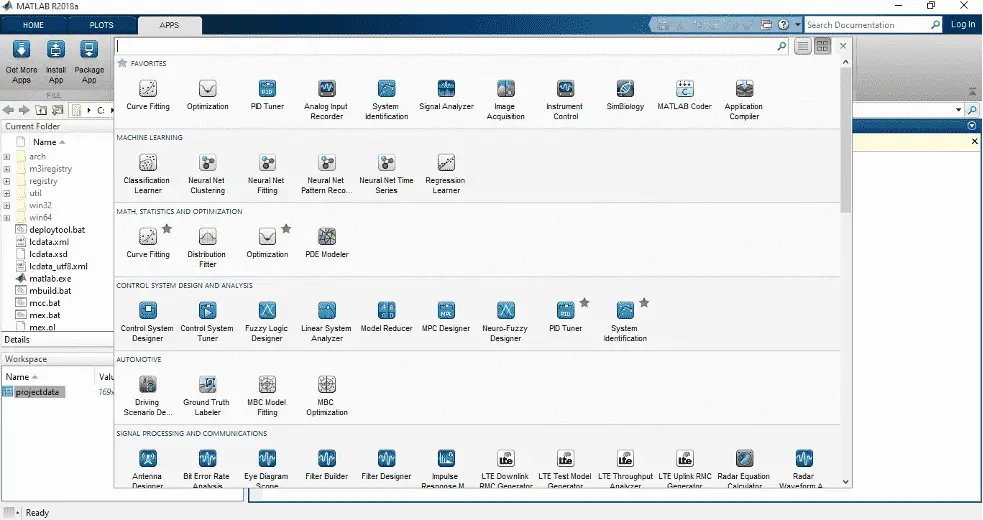Launch Classification Learner app
Viewport: 983px width, 520px height.
point(147,174)
